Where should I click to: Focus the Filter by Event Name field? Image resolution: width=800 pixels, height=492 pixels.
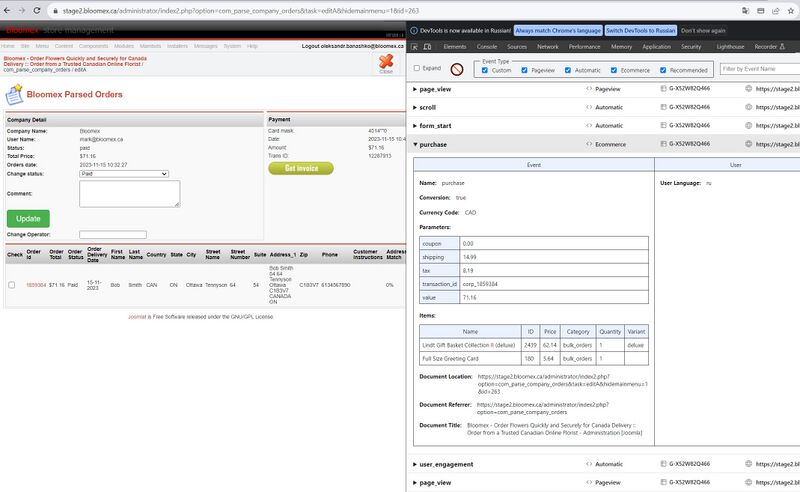760,68
